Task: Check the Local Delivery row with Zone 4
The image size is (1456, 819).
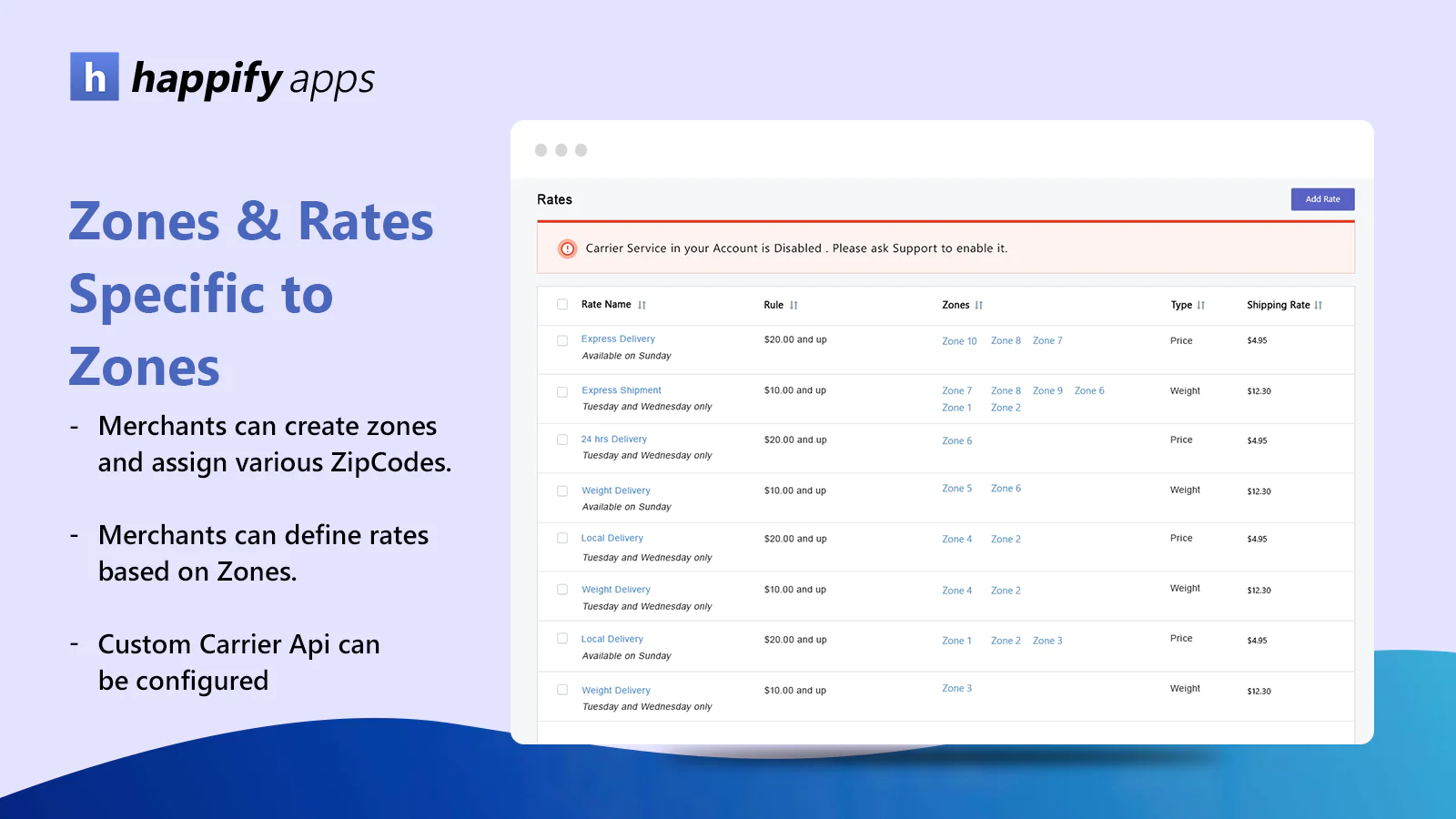Action: click(562, 539)
